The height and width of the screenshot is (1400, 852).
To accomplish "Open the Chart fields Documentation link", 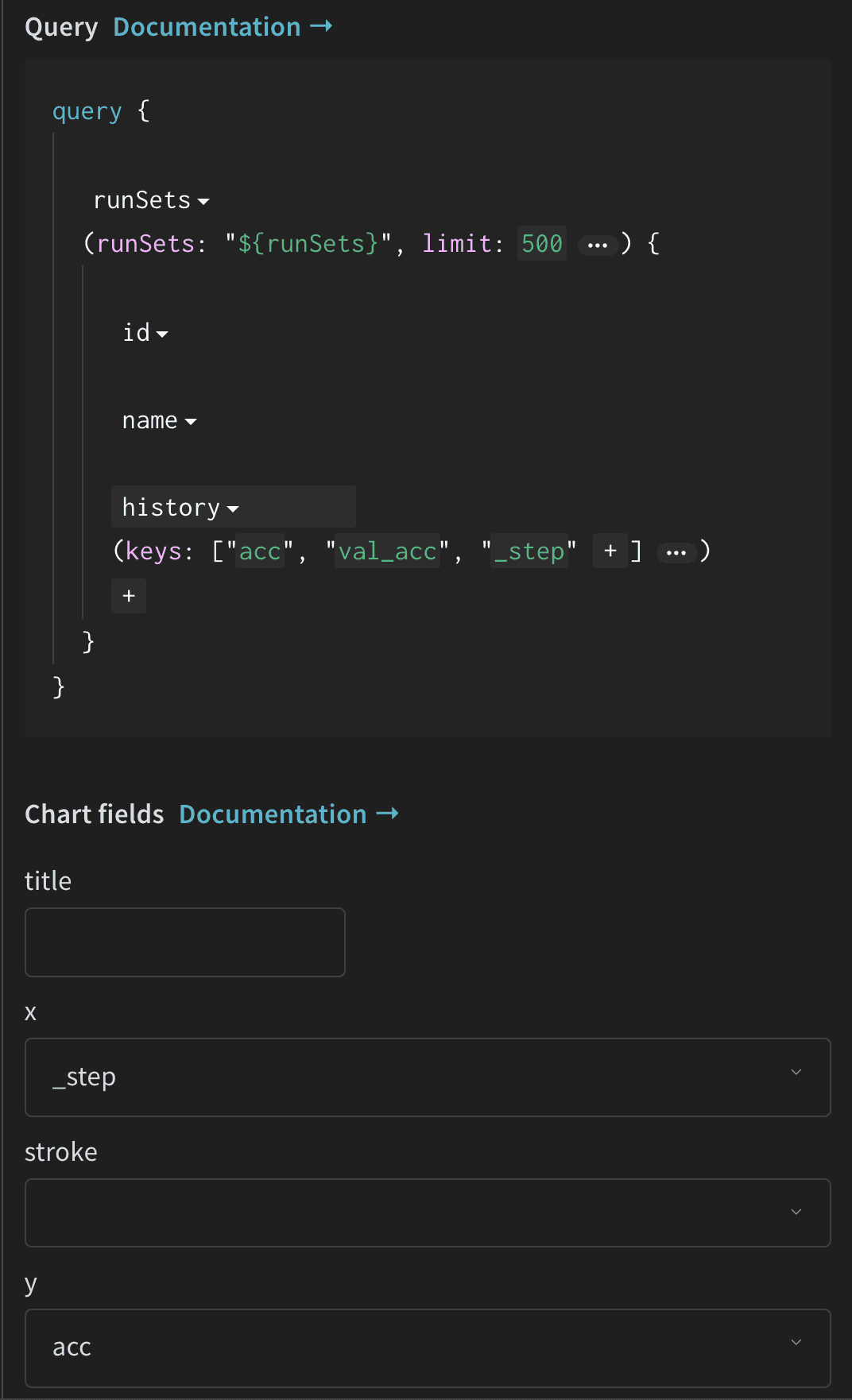I will [x=288, y=814].
